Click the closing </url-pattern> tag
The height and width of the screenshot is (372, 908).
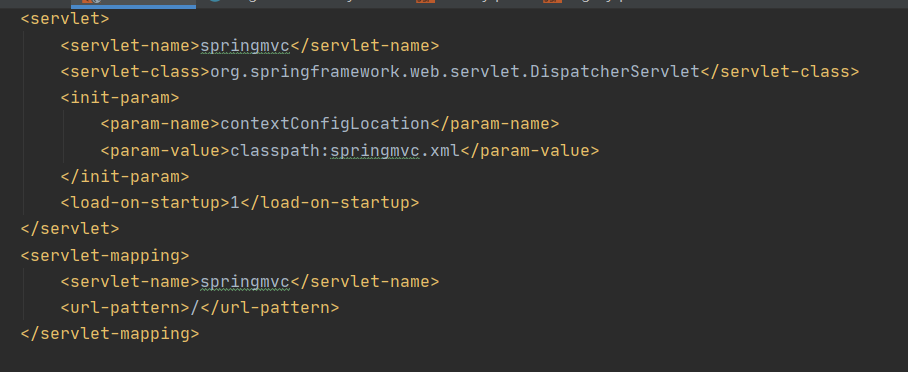(x=270, y=307)
